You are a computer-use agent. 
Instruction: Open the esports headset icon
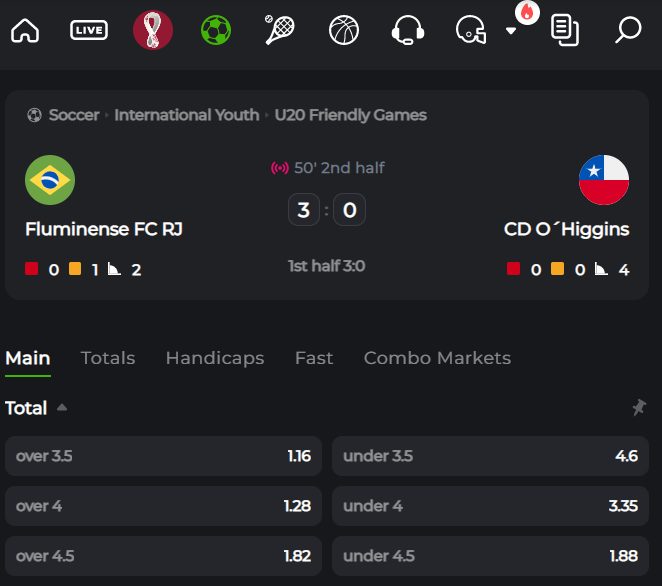407,30
